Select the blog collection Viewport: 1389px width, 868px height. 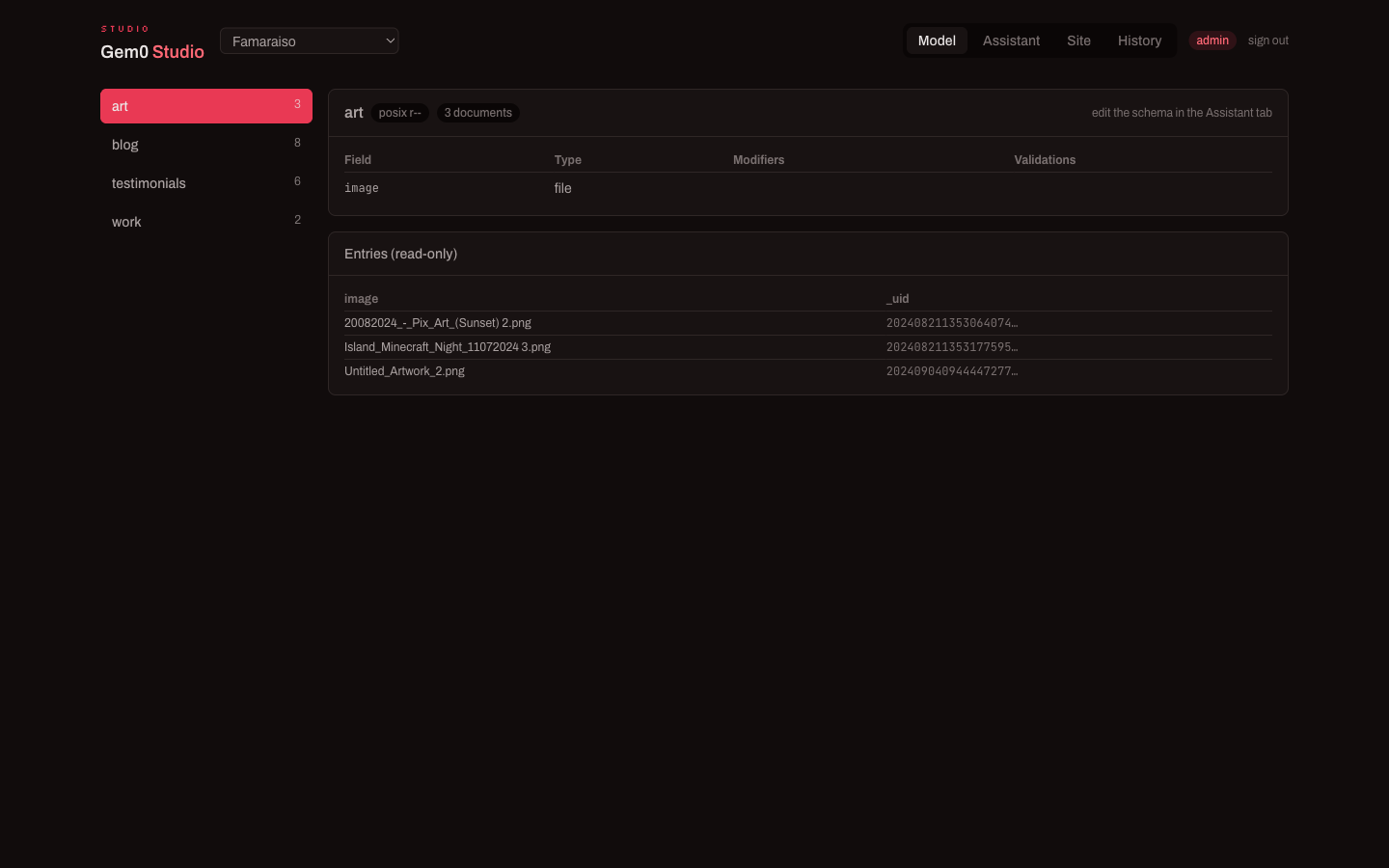pyautogui.click(x=206, y=145)
